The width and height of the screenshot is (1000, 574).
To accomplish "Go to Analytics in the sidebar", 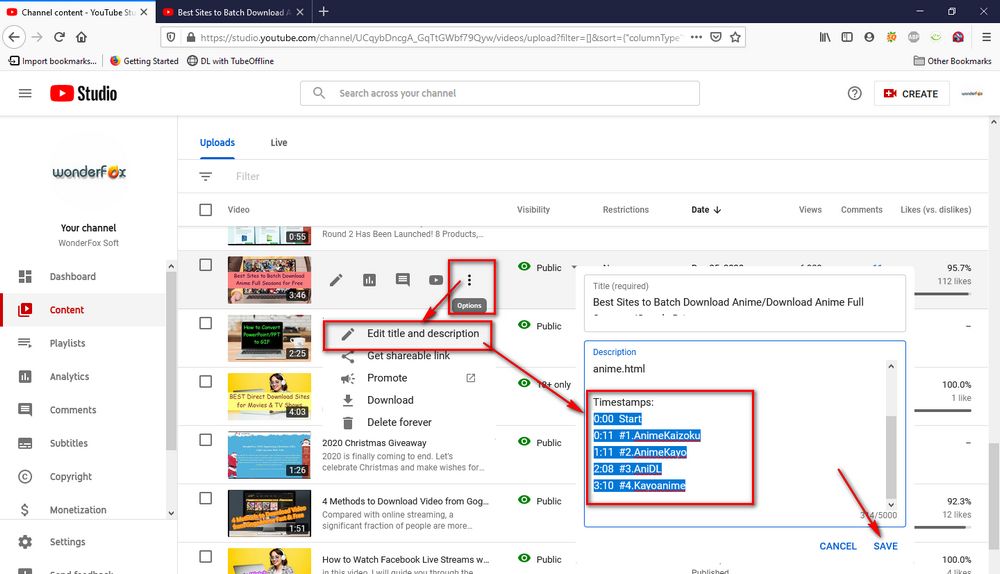I will click(69, 376).
